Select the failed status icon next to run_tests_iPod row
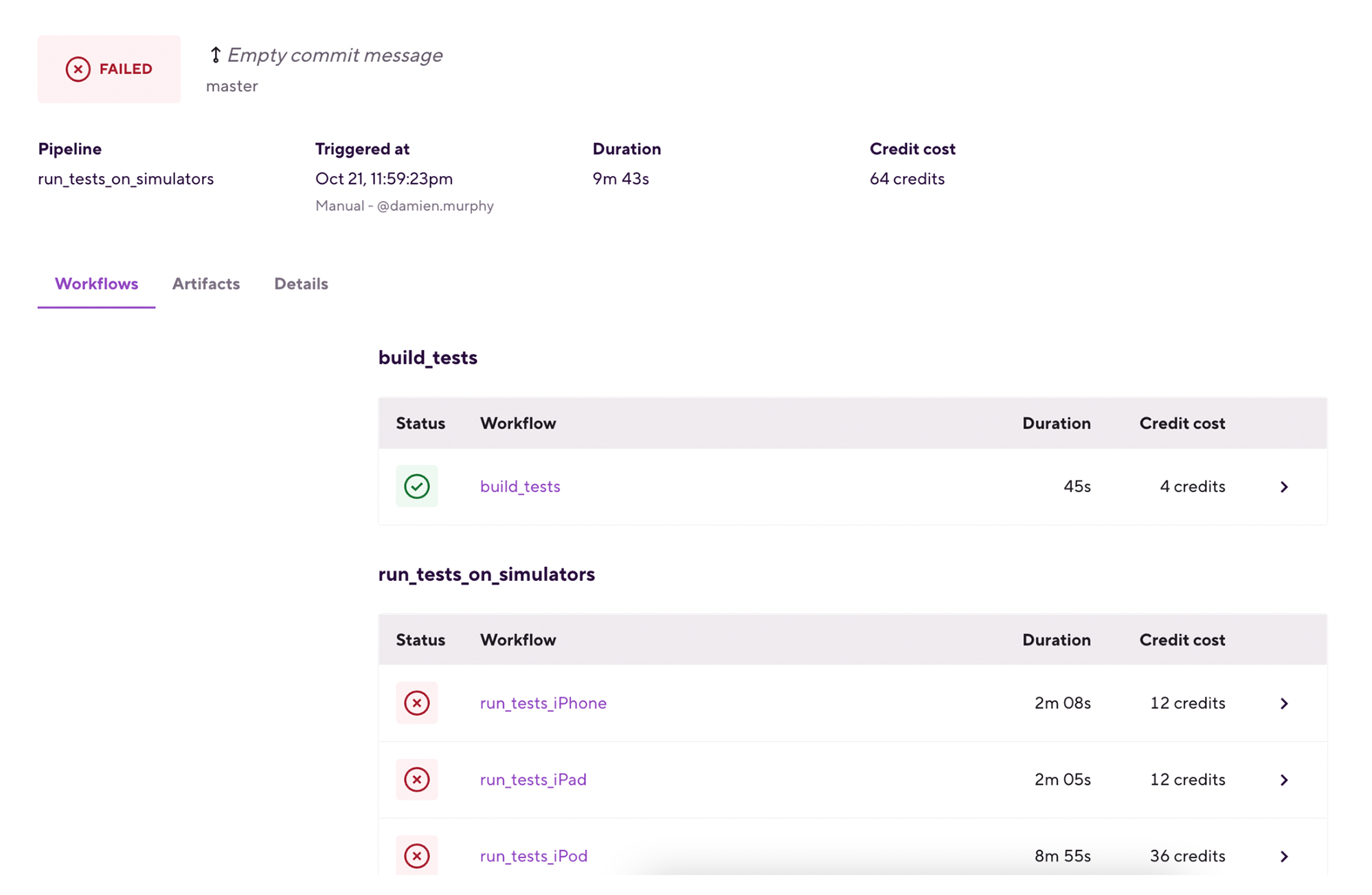The height and width of the screenshot is (895, 1372). [x=416, y=856]
